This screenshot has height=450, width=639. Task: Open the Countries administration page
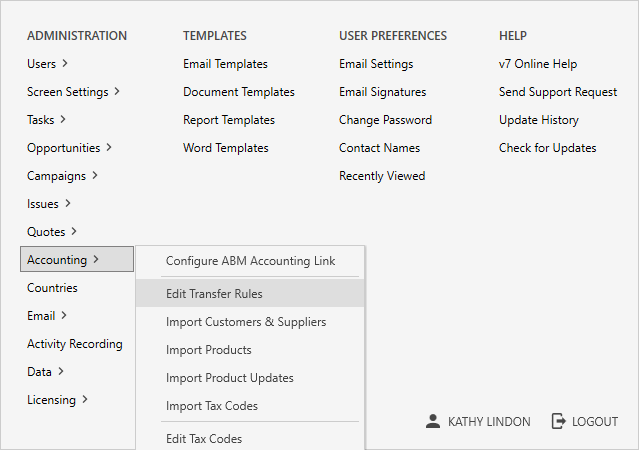tap(52, 288)
